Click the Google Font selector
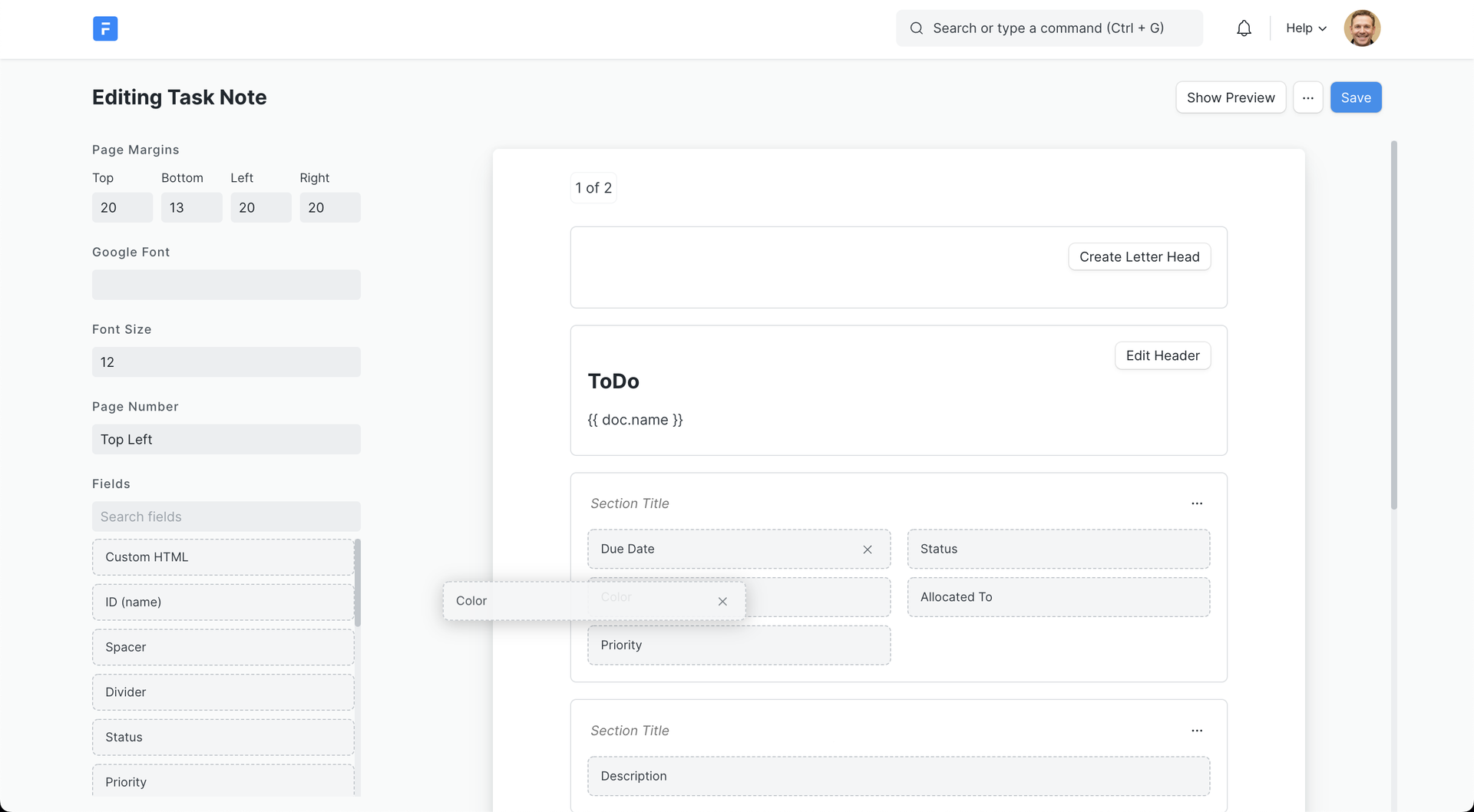 [x=226, y=285]
